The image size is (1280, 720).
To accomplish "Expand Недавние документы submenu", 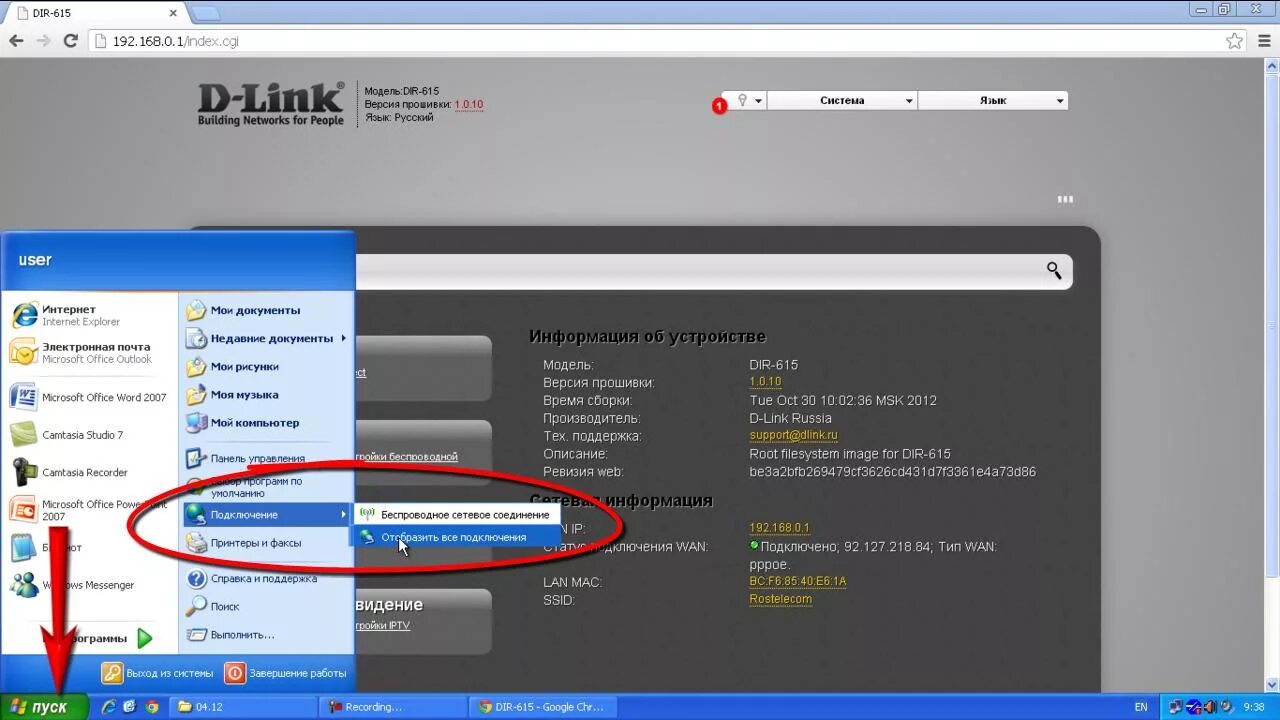I will [x=265, y=338].
